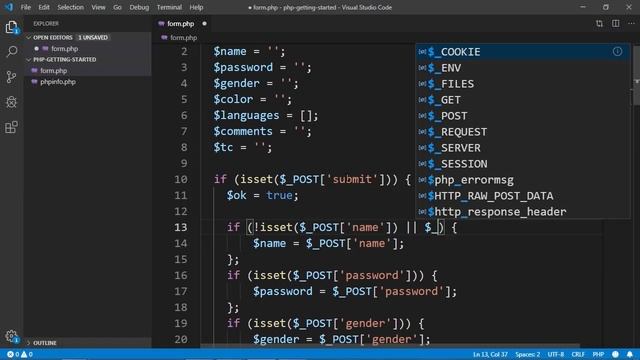The width and height of the screenshot is (640, 360).
Task: Select the form.php editor tab
Action: 180,24
